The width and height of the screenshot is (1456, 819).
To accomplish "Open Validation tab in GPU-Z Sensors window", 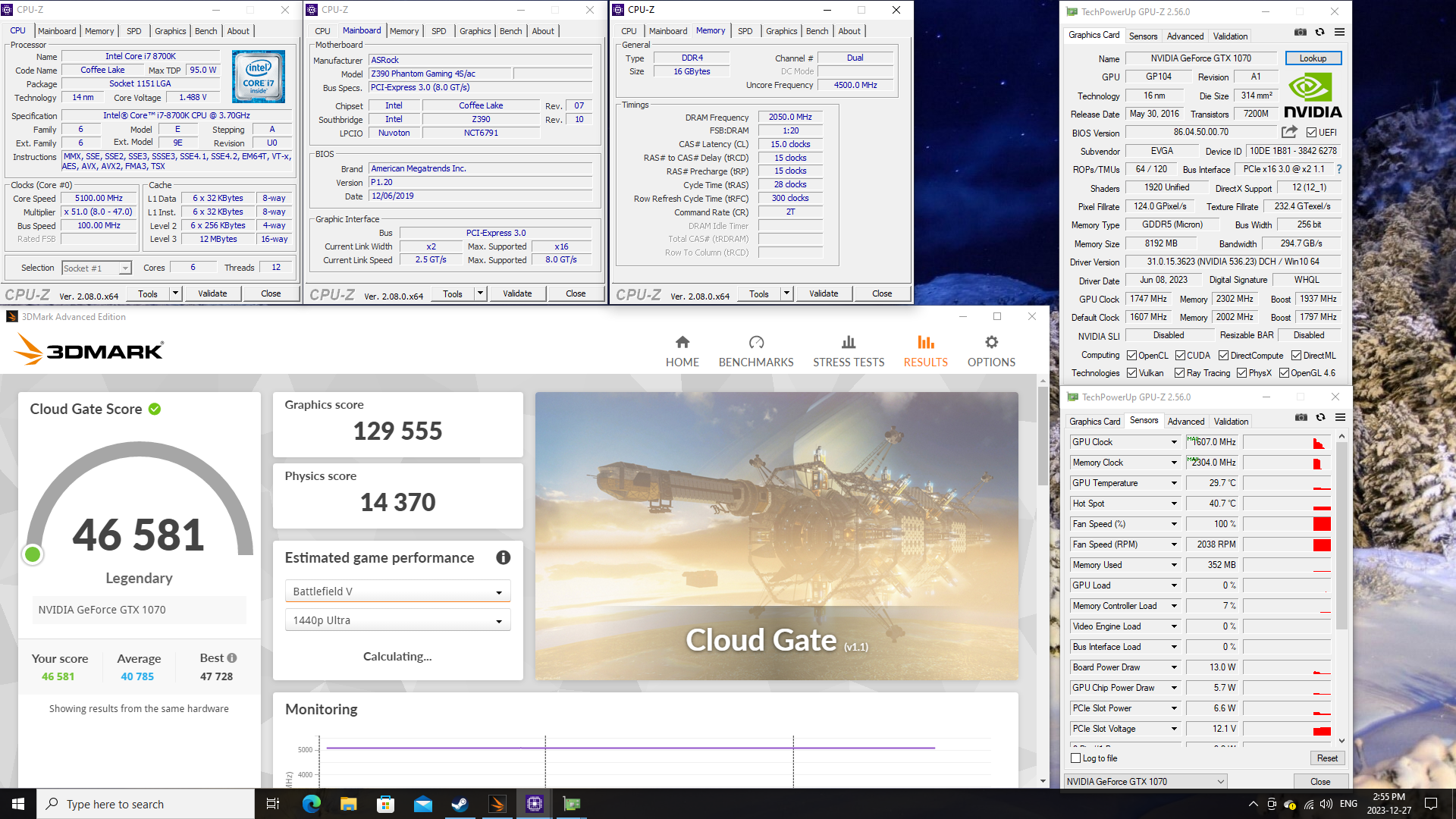I will [1231, 422].
